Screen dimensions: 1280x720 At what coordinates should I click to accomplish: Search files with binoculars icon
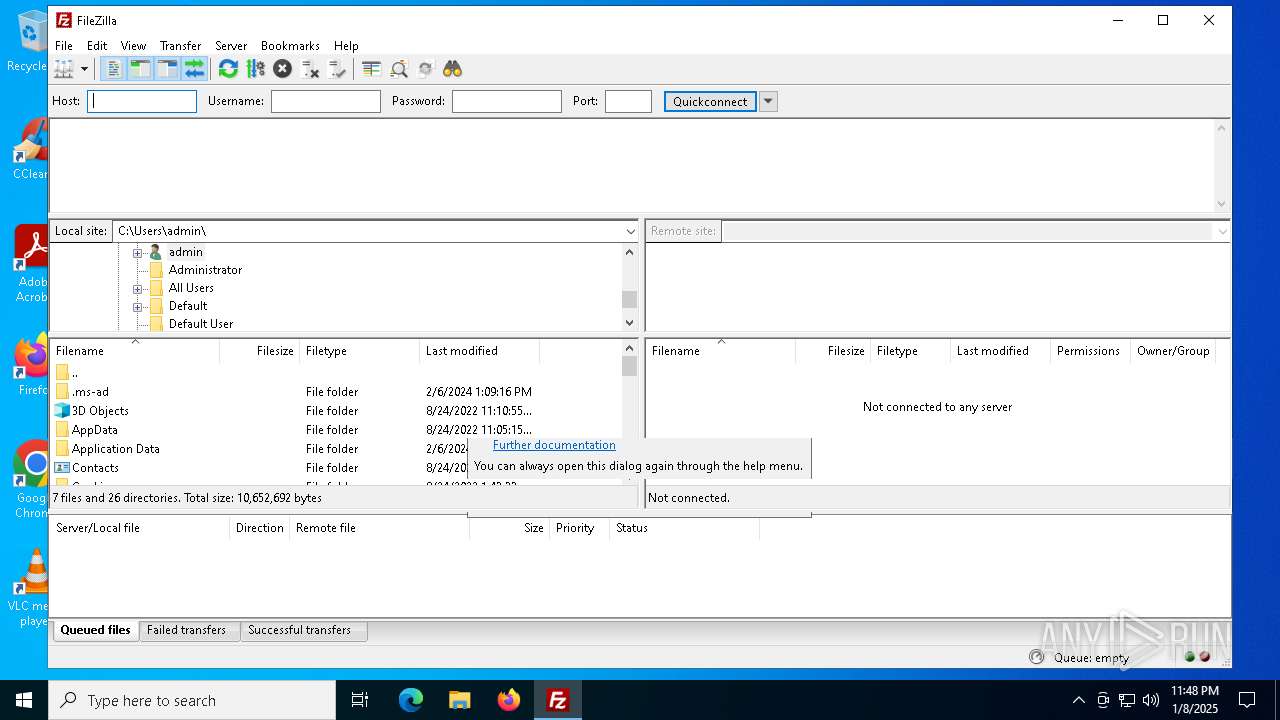click(x=453, y=69)
